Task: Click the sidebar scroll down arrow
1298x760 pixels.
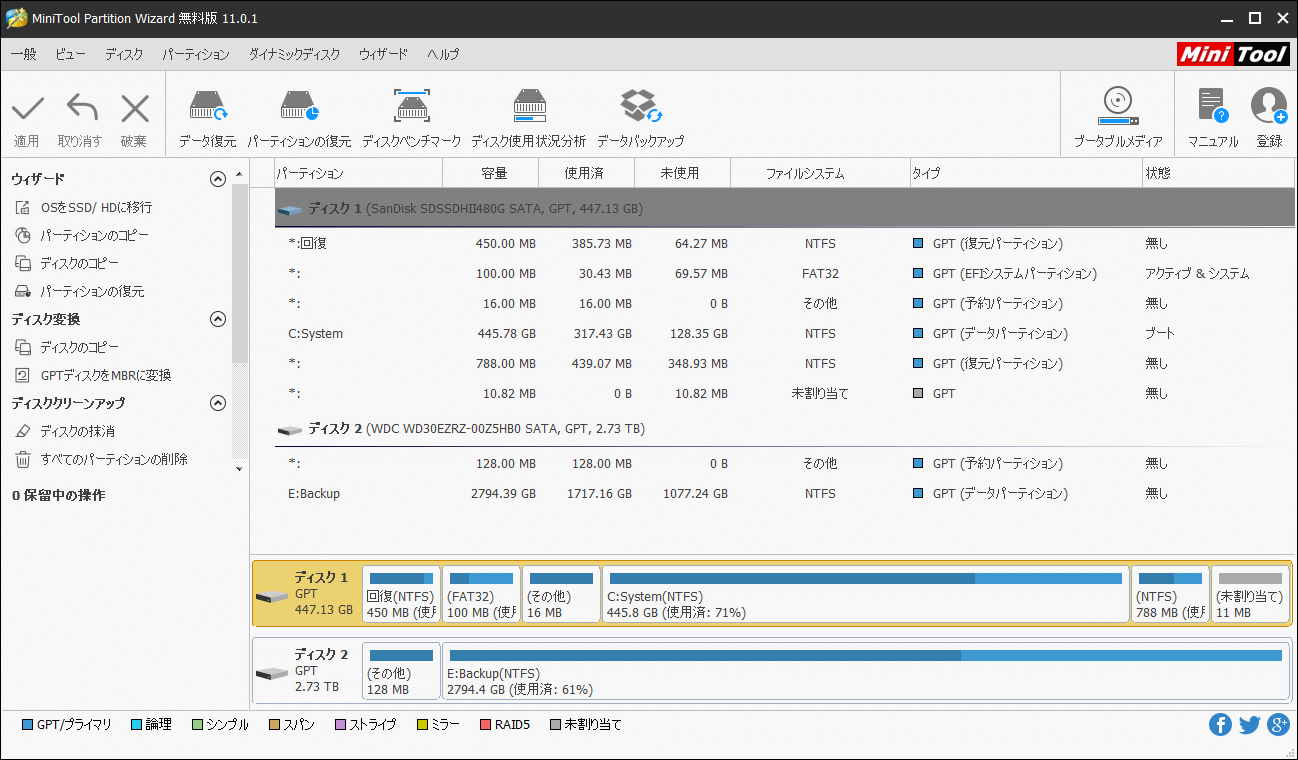Action: [x=239, y=467]
